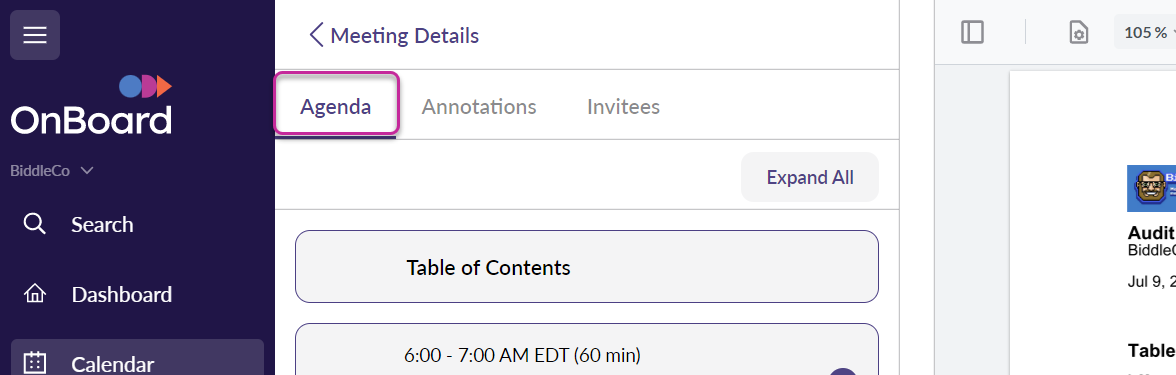Open the document settings gear-page icon
The image size is (1176, 375).
point(1078,32)
